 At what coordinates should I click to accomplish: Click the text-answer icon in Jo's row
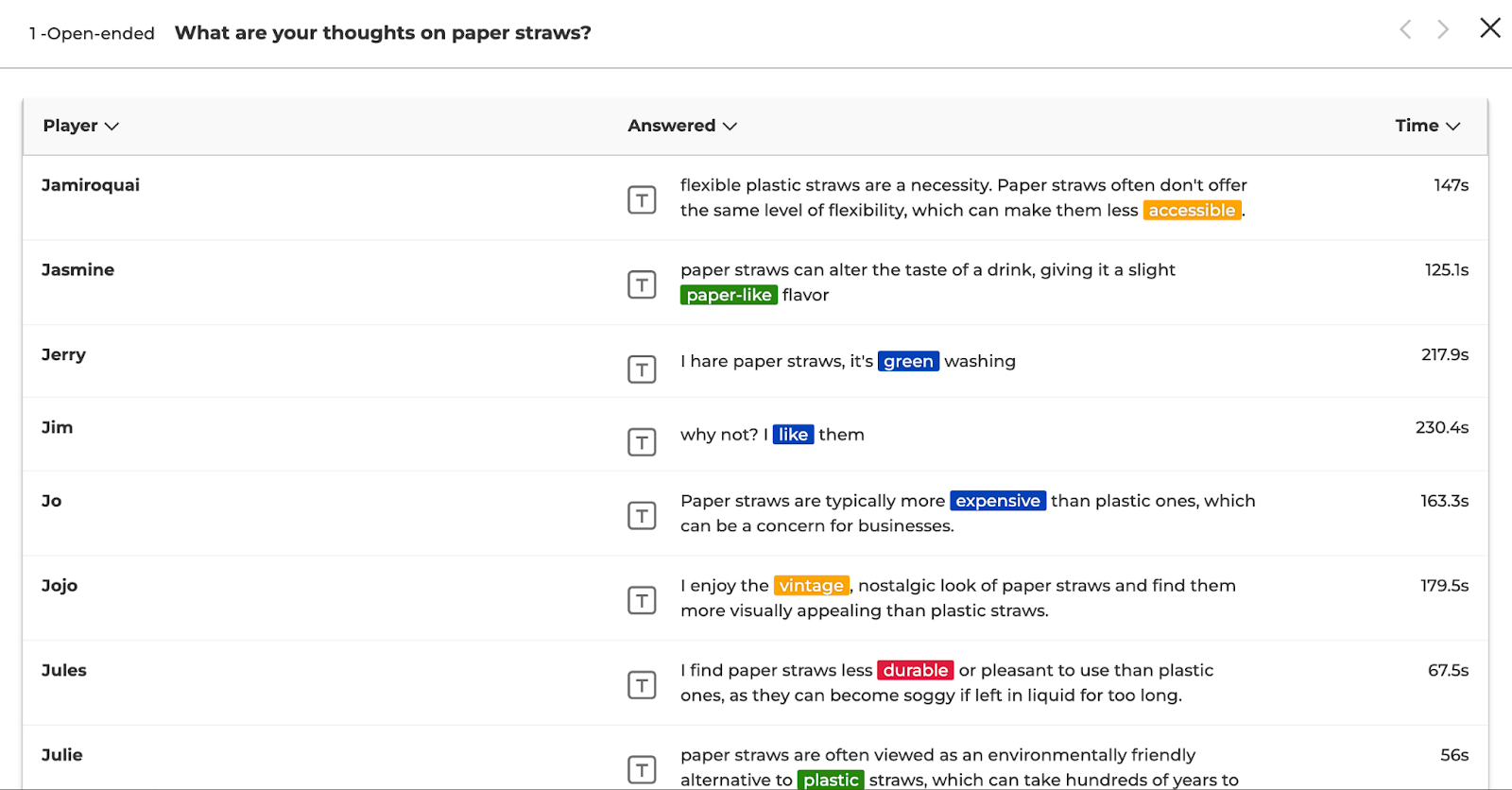click(642, 516)
